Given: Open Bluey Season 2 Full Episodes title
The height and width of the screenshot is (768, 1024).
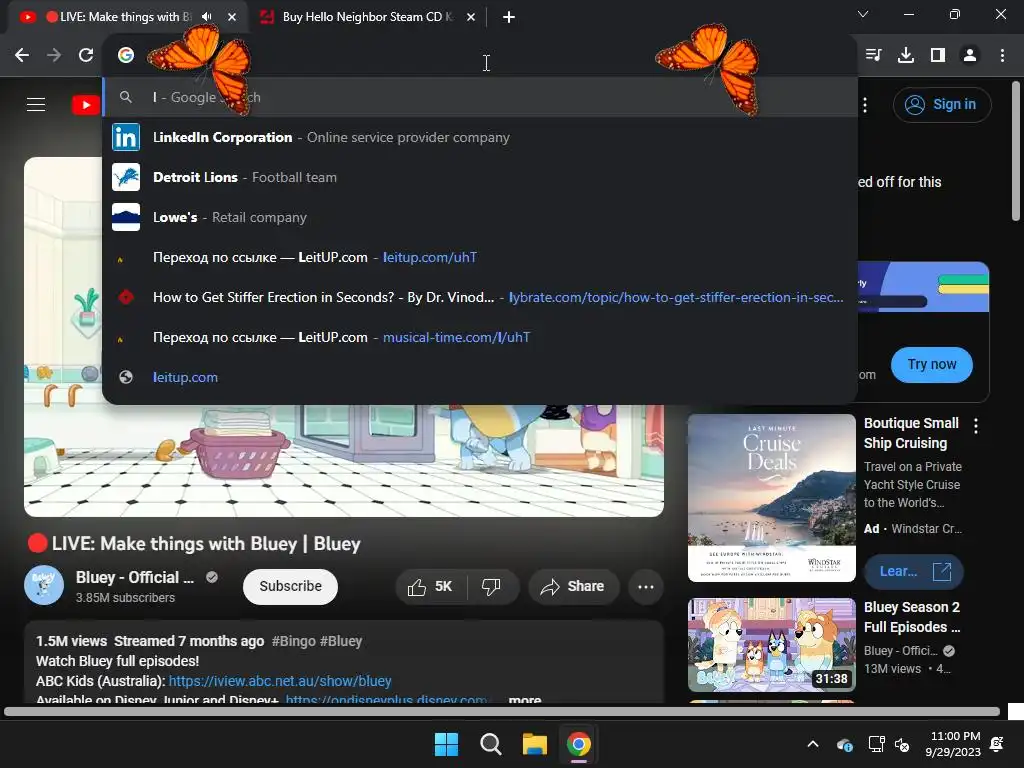Looking at the screenshot, I should tap(912, 617).
